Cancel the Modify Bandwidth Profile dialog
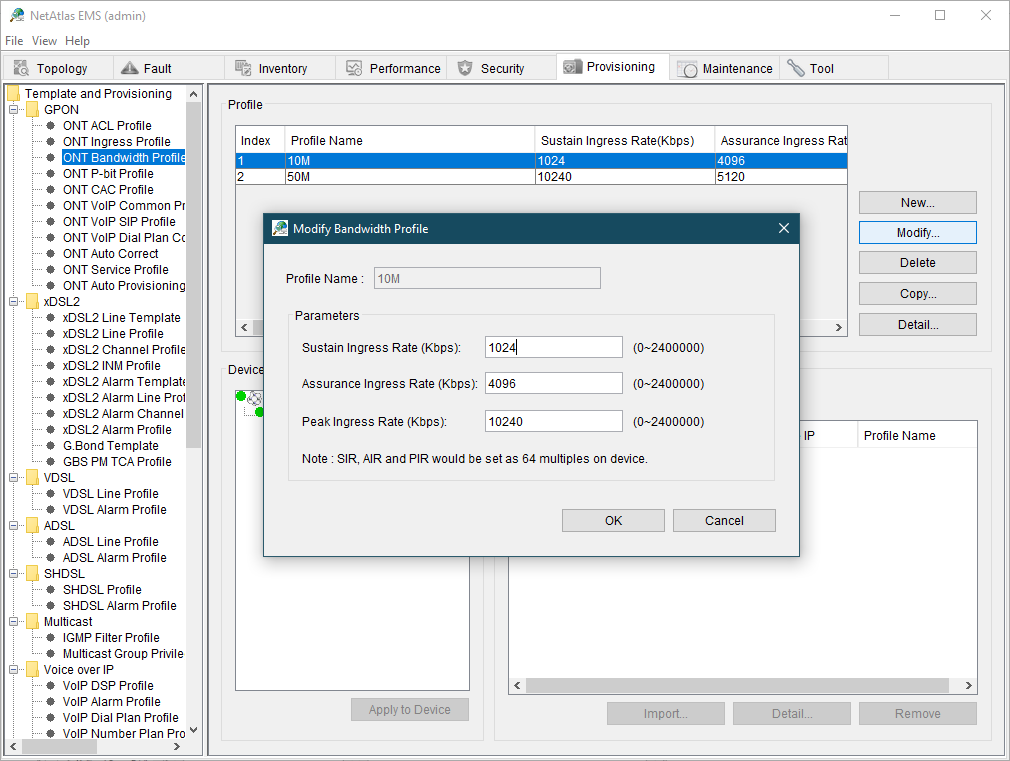The image size is (1010, 761). tap(724, 520)
